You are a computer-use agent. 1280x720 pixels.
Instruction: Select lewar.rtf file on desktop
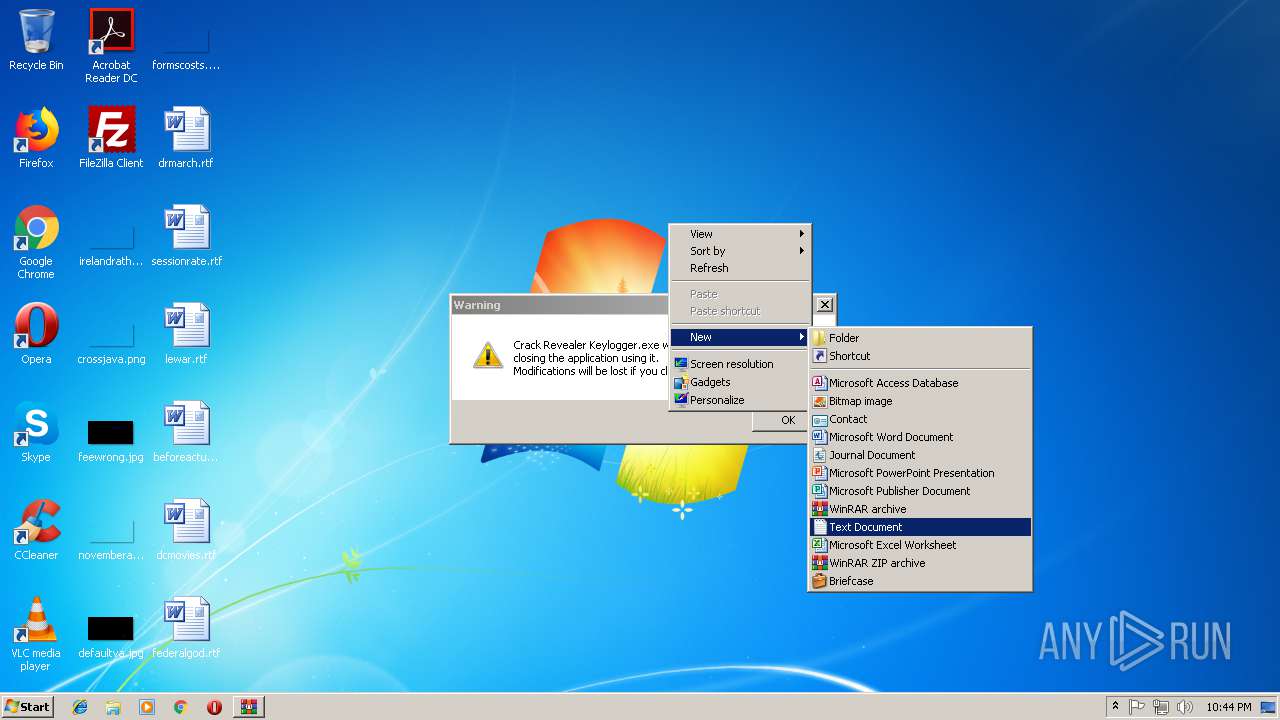pyautogui.click(x=186, y=334)
